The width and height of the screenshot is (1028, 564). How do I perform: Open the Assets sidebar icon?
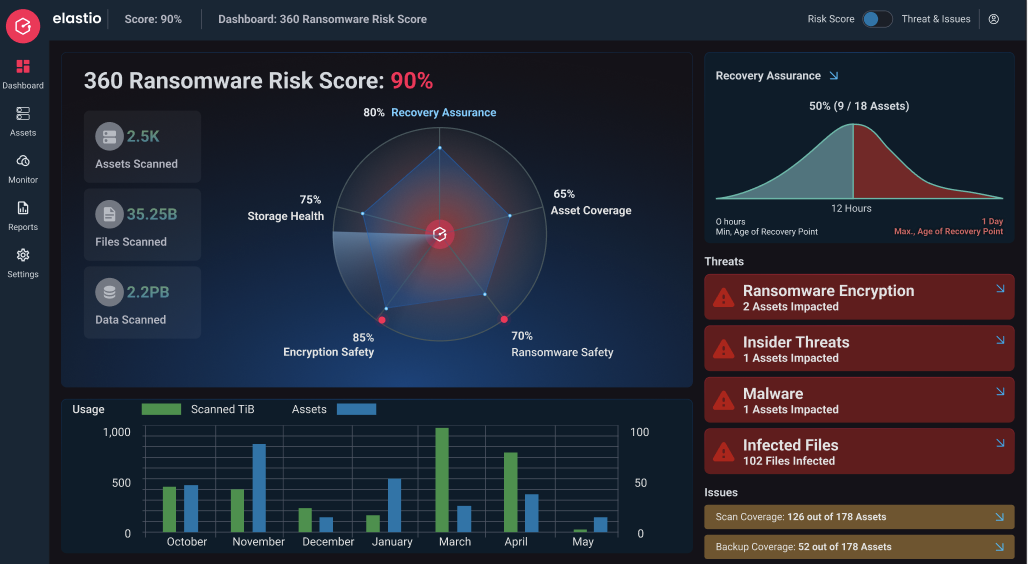pos(23,114)
